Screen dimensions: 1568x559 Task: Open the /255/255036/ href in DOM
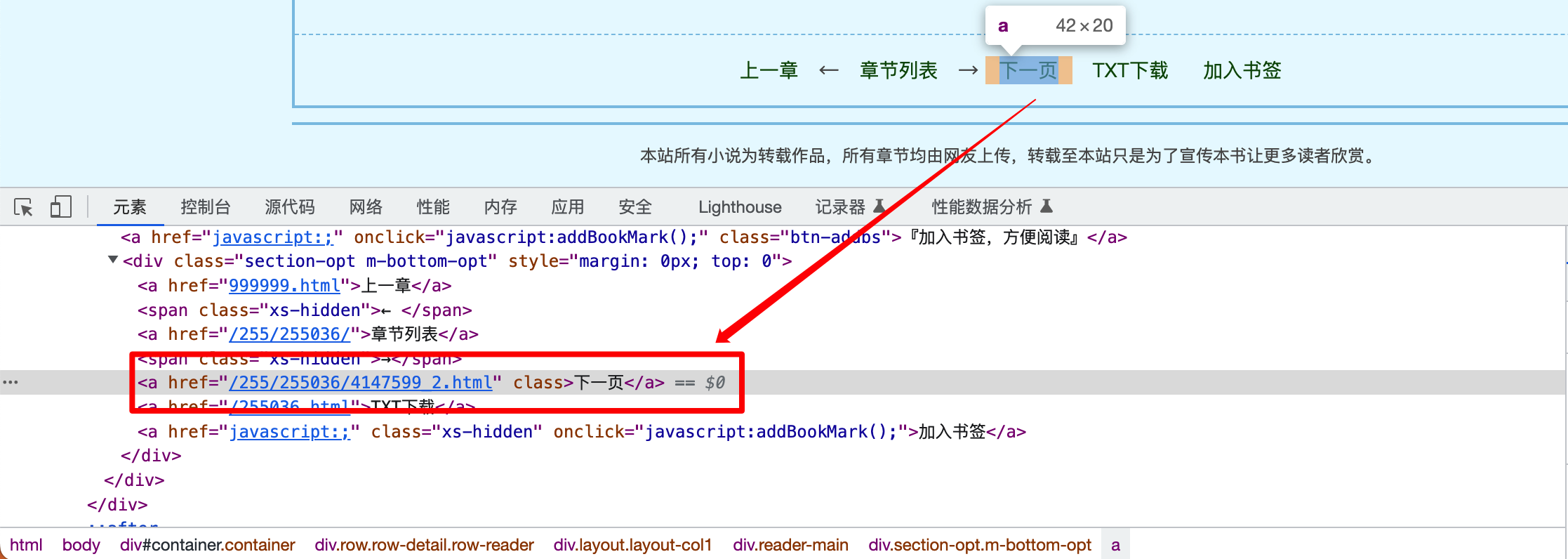click(x=289, y=334)
